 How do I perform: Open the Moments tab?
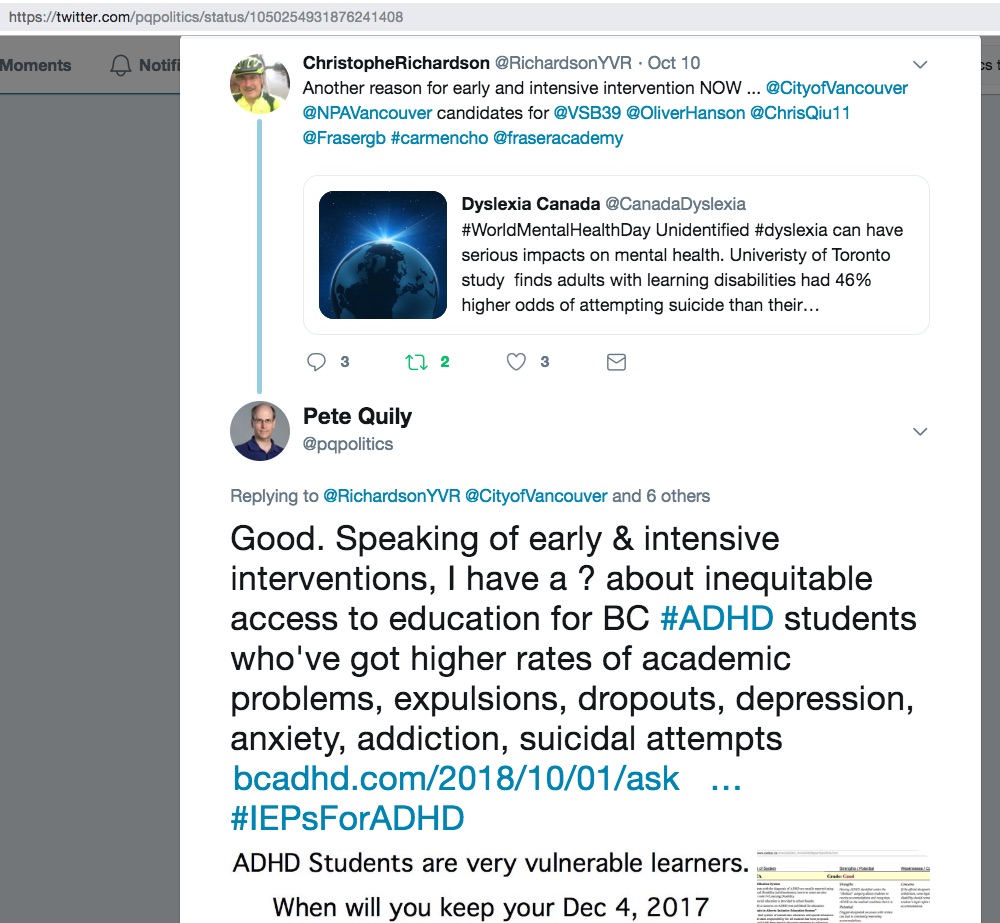(x=36, y=65)
